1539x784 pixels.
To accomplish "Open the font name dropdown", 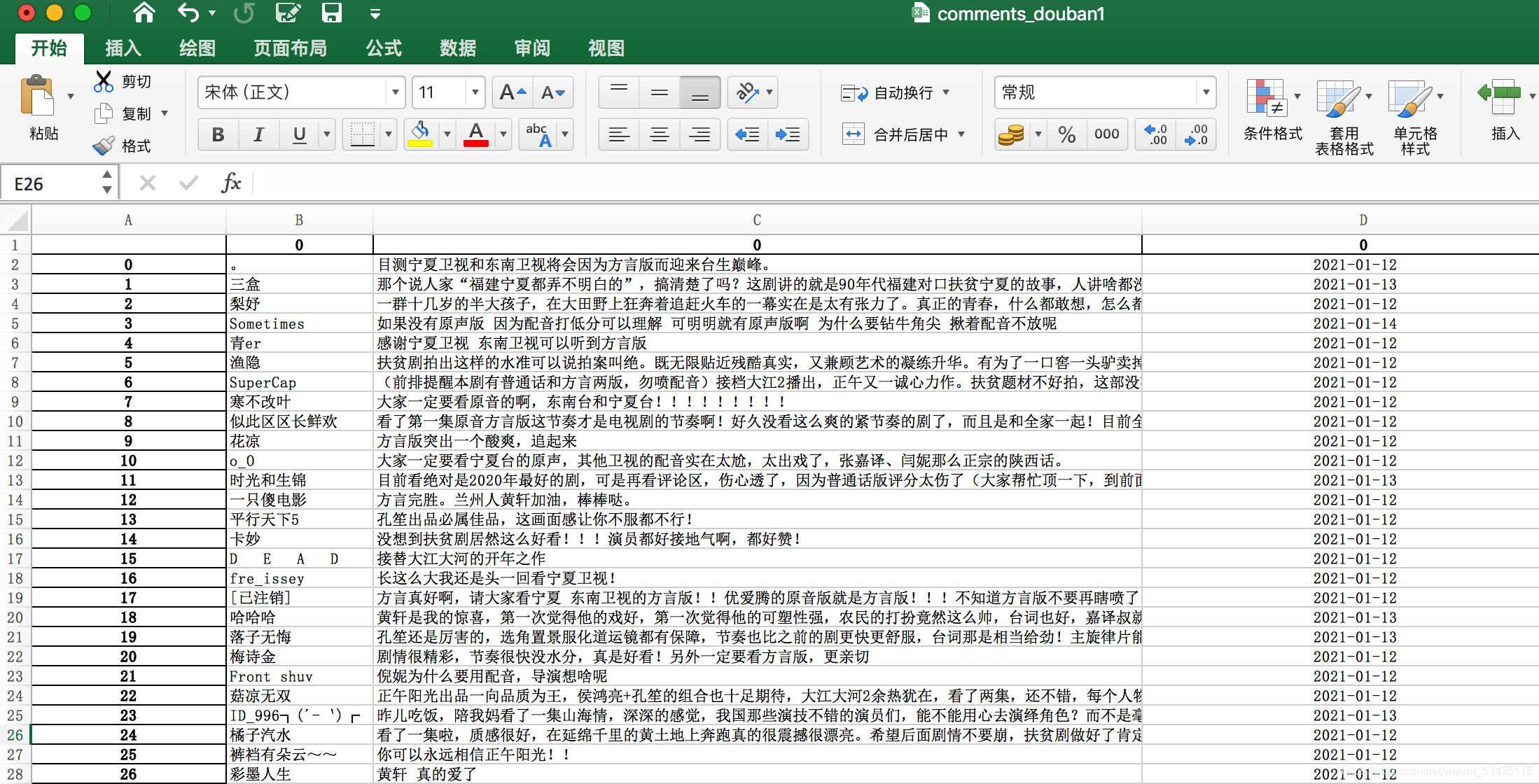I will (x=395, y=92).
